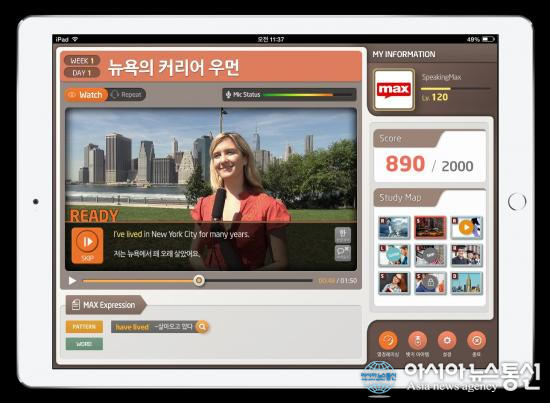Open the Study Map thumbnail marked D with skyline
The image size is (550, 403).
tap(466, 283)
